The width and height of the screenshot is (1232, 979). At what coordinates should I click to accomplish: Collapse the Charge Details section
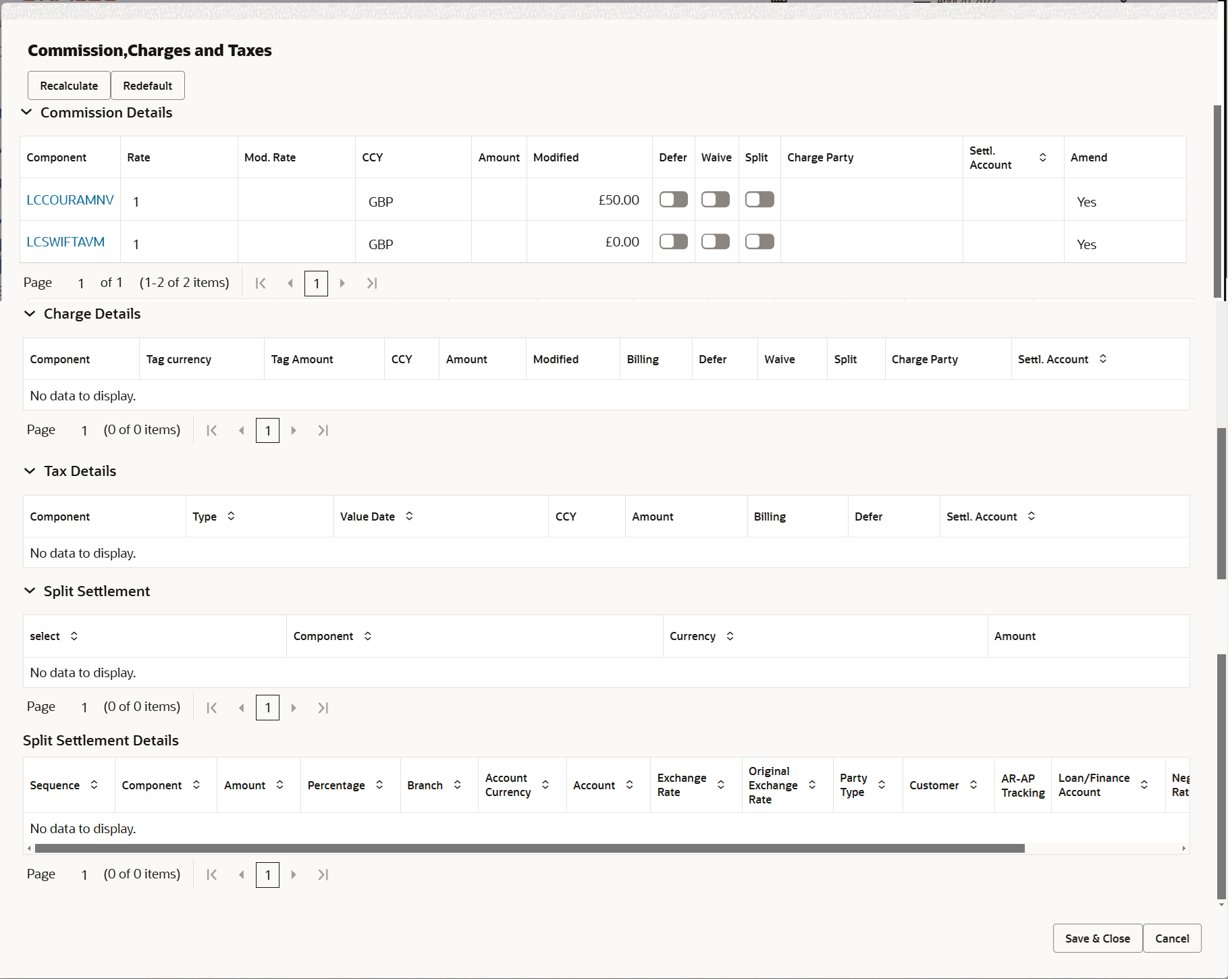pyautogui.click(x=30, y=313)
